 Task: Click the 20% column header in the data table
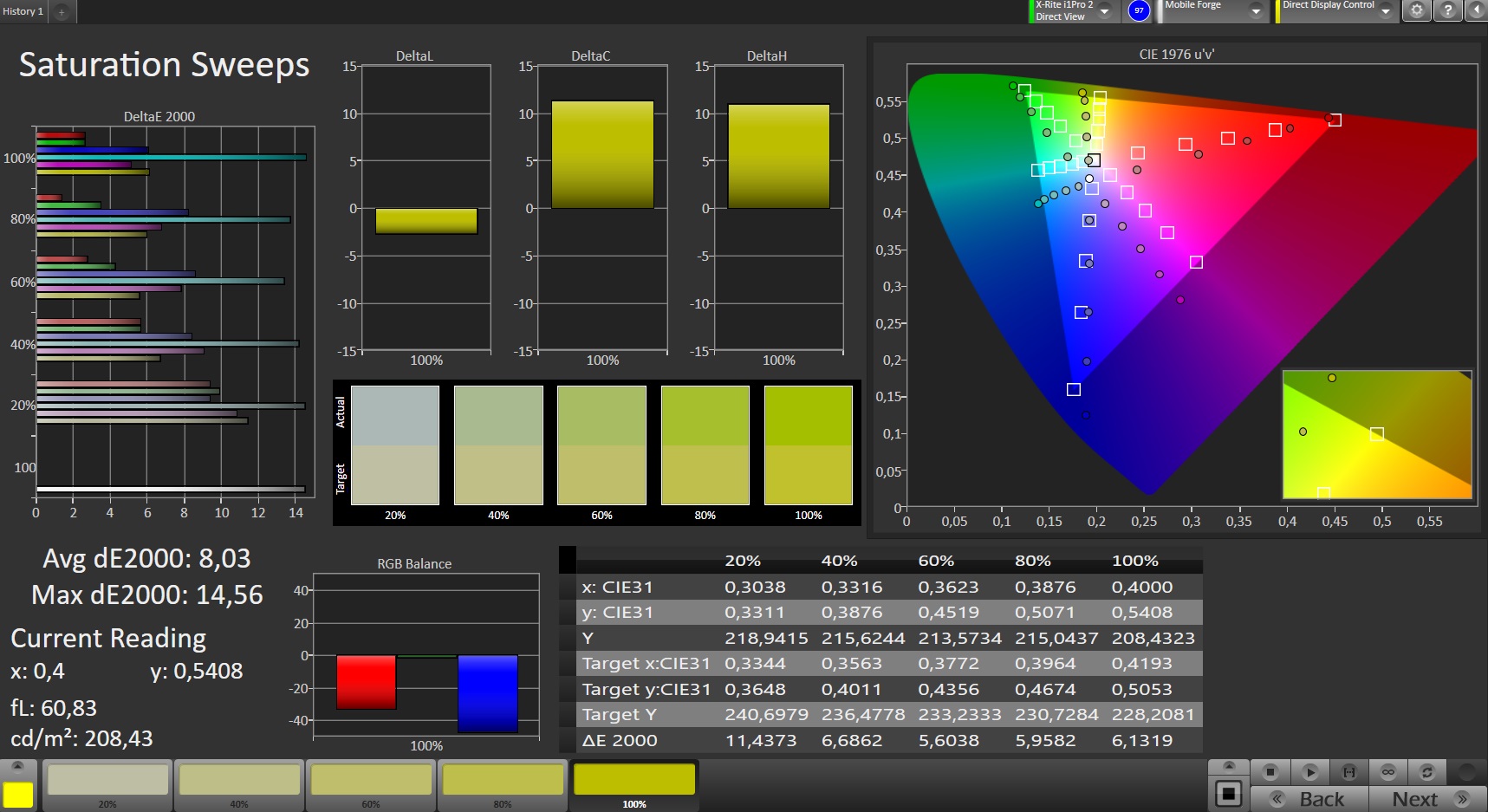(743, 561)
